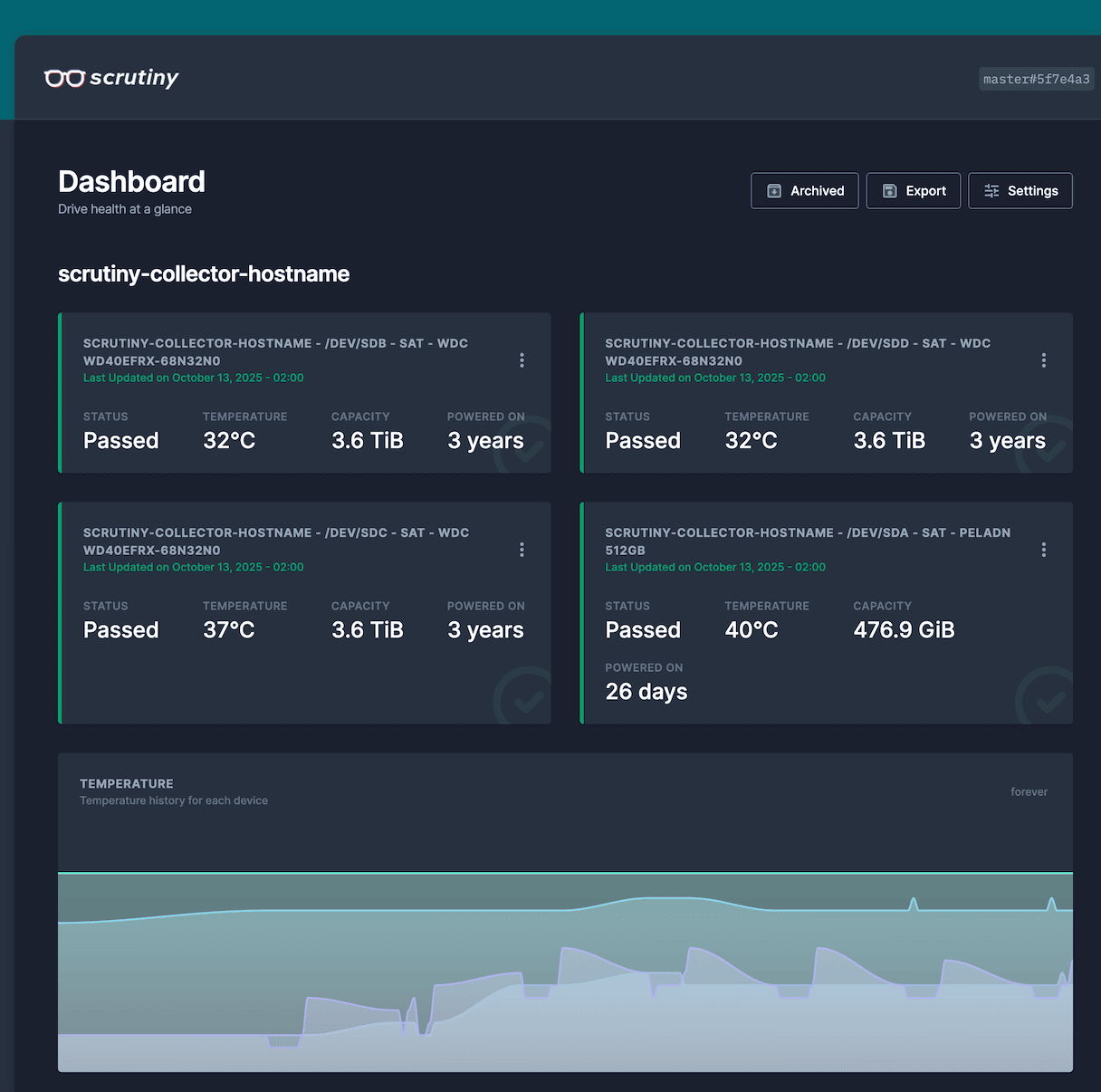This screenshot has height=1092, width=1101.
Task: Click the master#5f7e4a3 version badge
Action: coord(1036,80)
